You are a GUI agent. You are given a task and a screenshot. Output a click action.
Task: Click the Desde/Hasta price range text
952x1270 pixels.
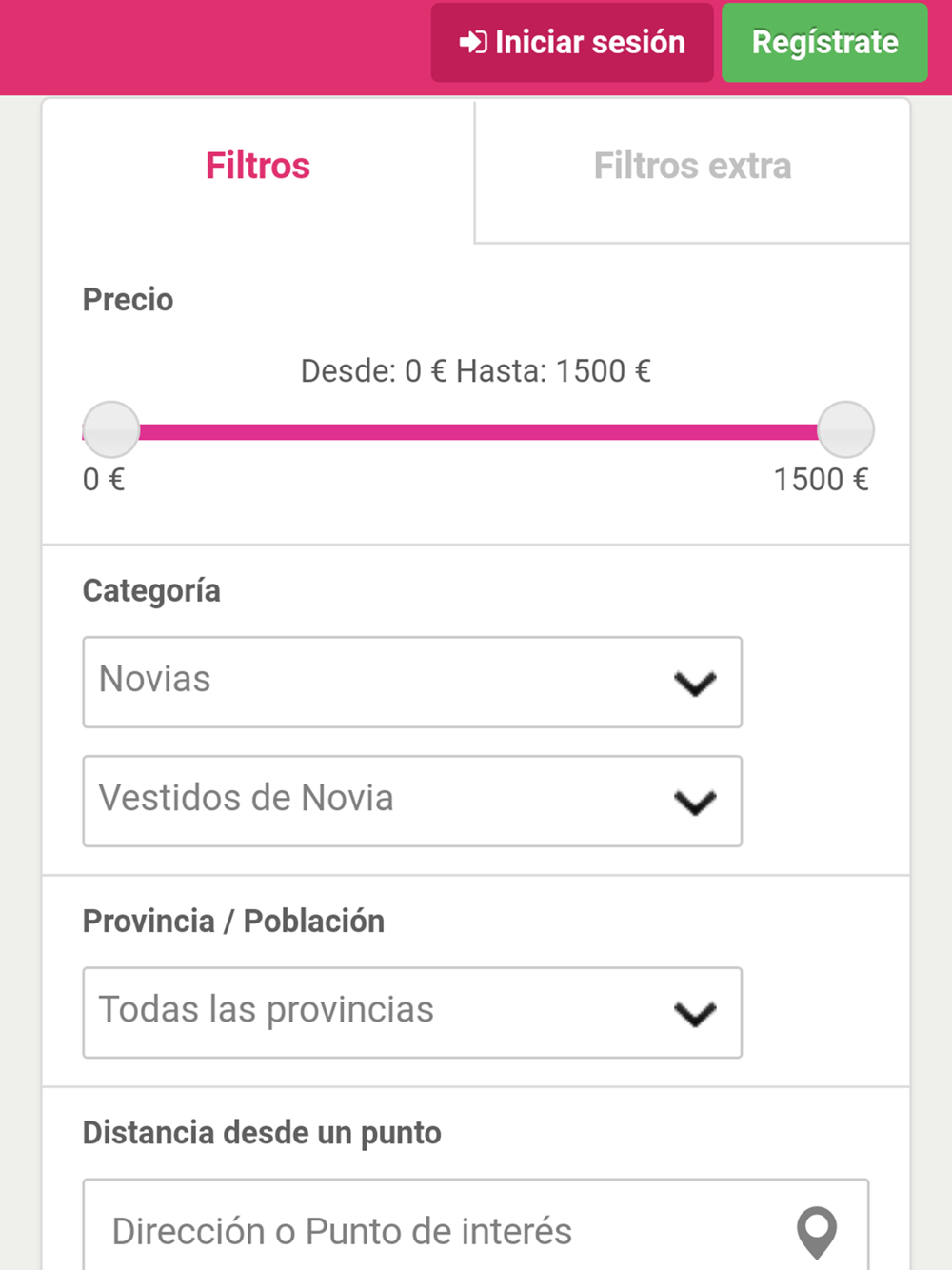pyautogui.click(x=476, y=371)
